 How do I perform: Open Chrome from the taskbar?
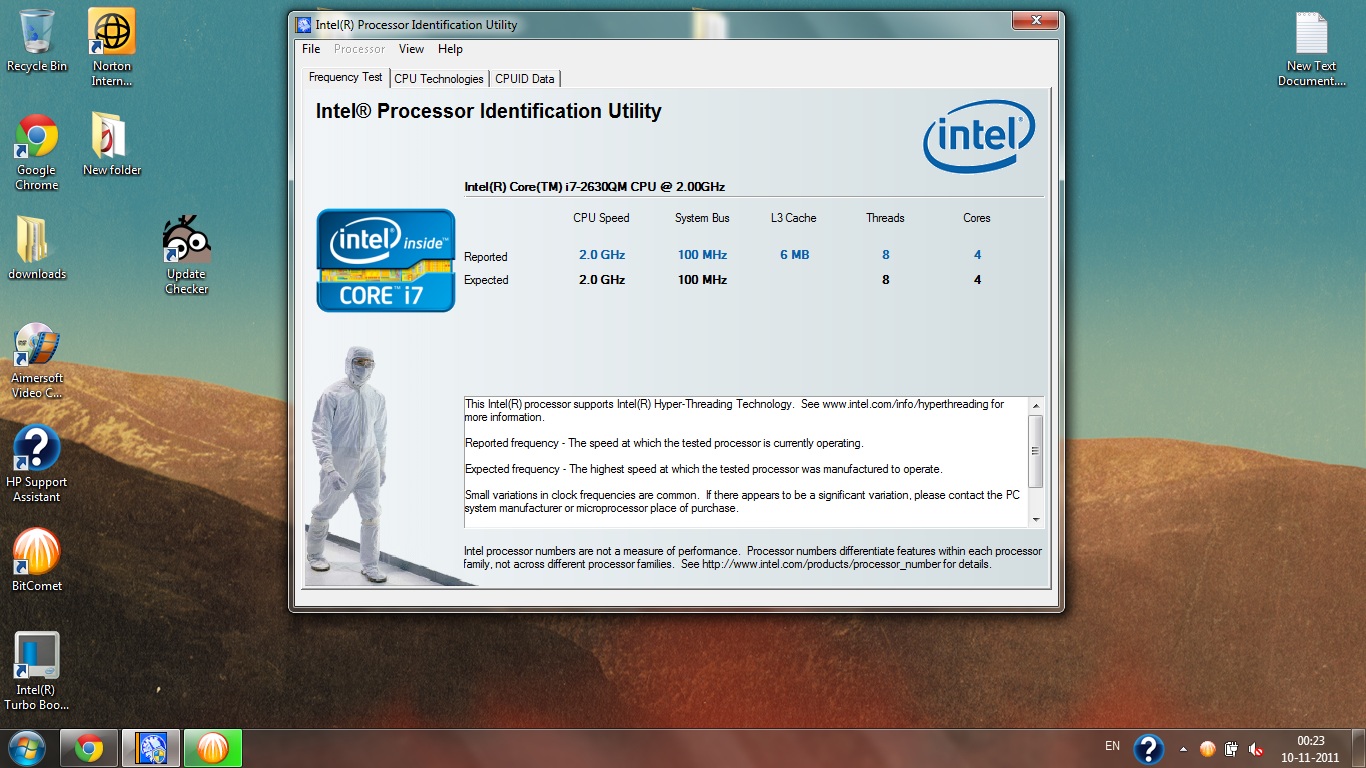coord(89,748)
